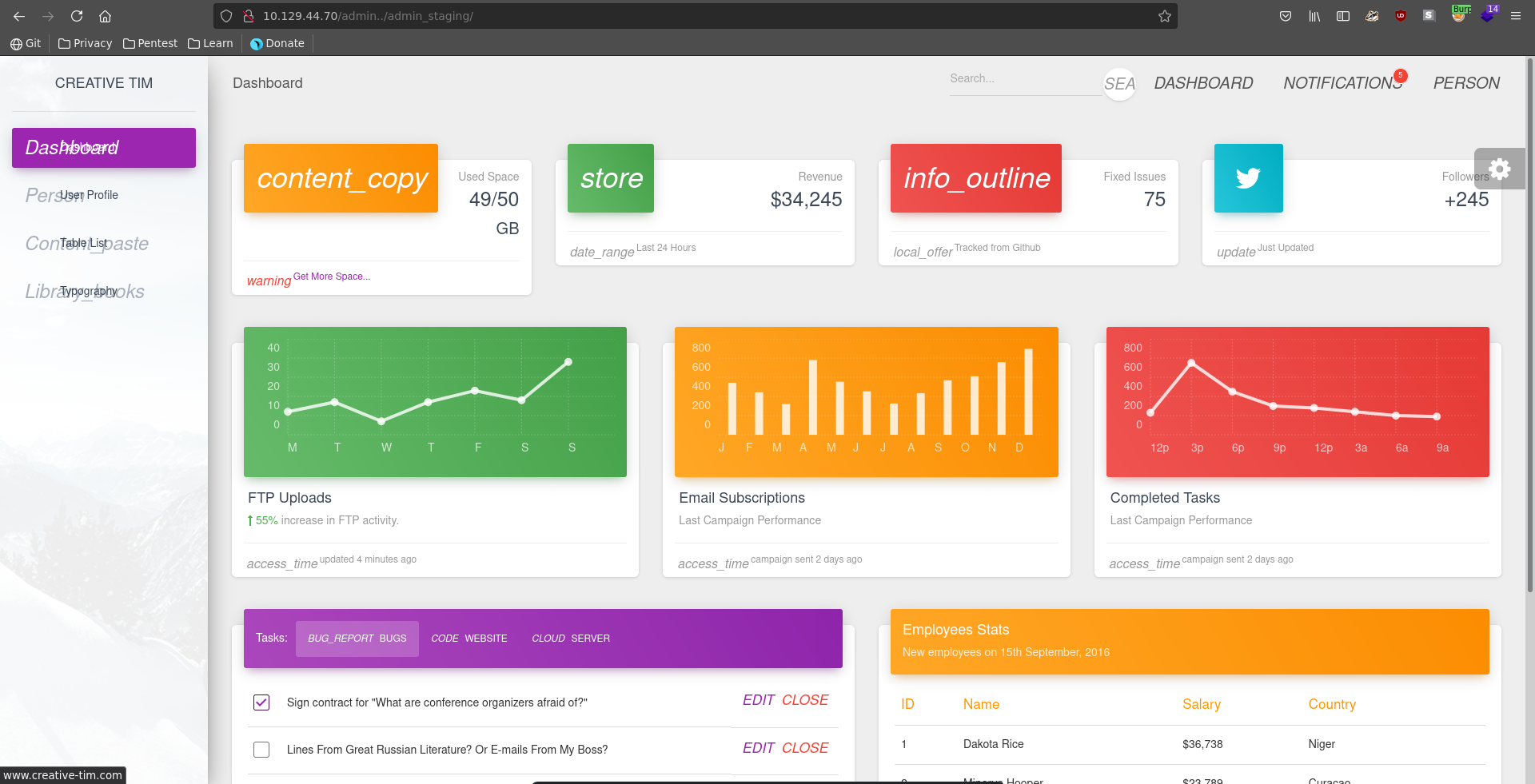Click the orange content_copy icon tile
The image size is (1535, 784).
[341, 178]
